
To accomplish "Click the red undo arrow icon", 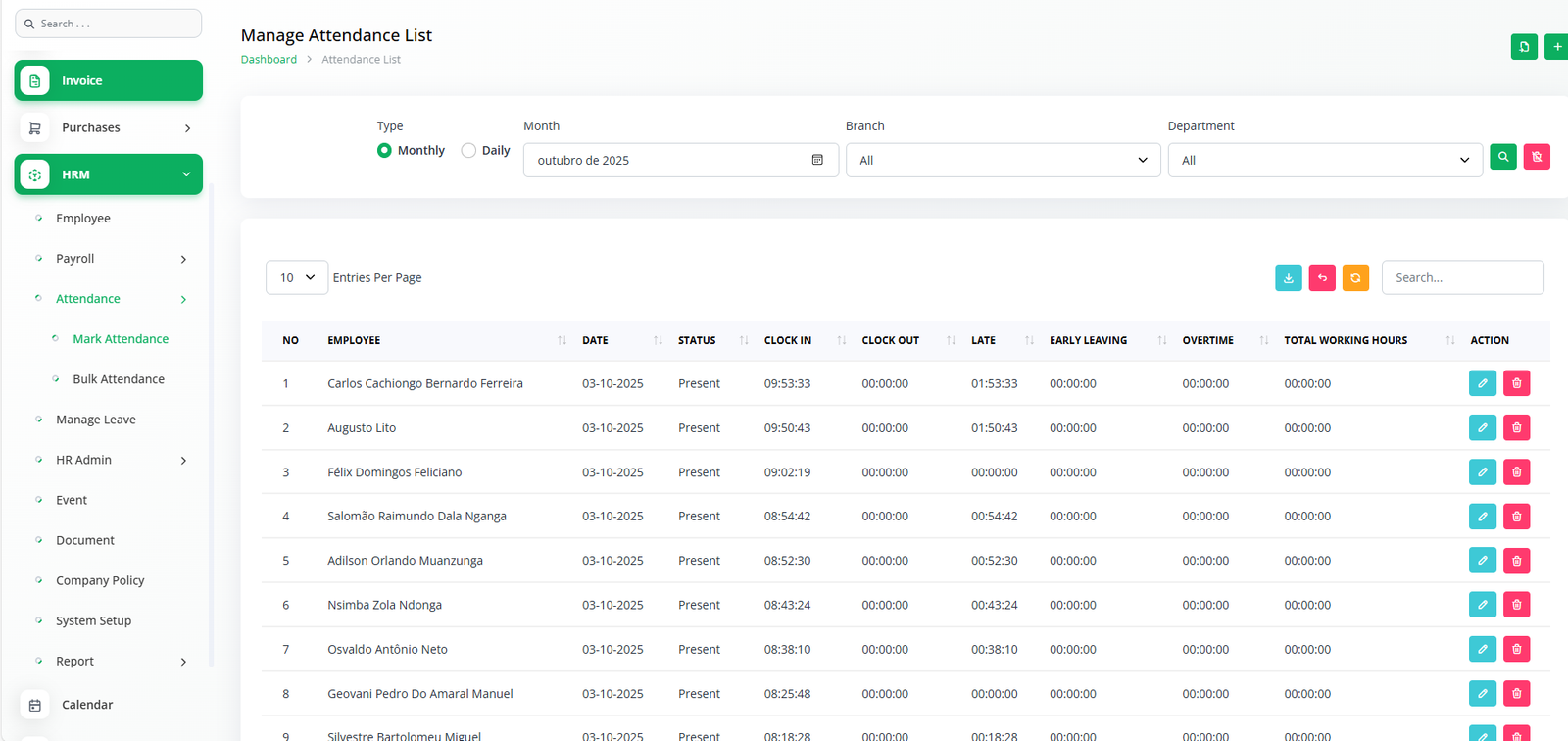I will point(1322,278).
